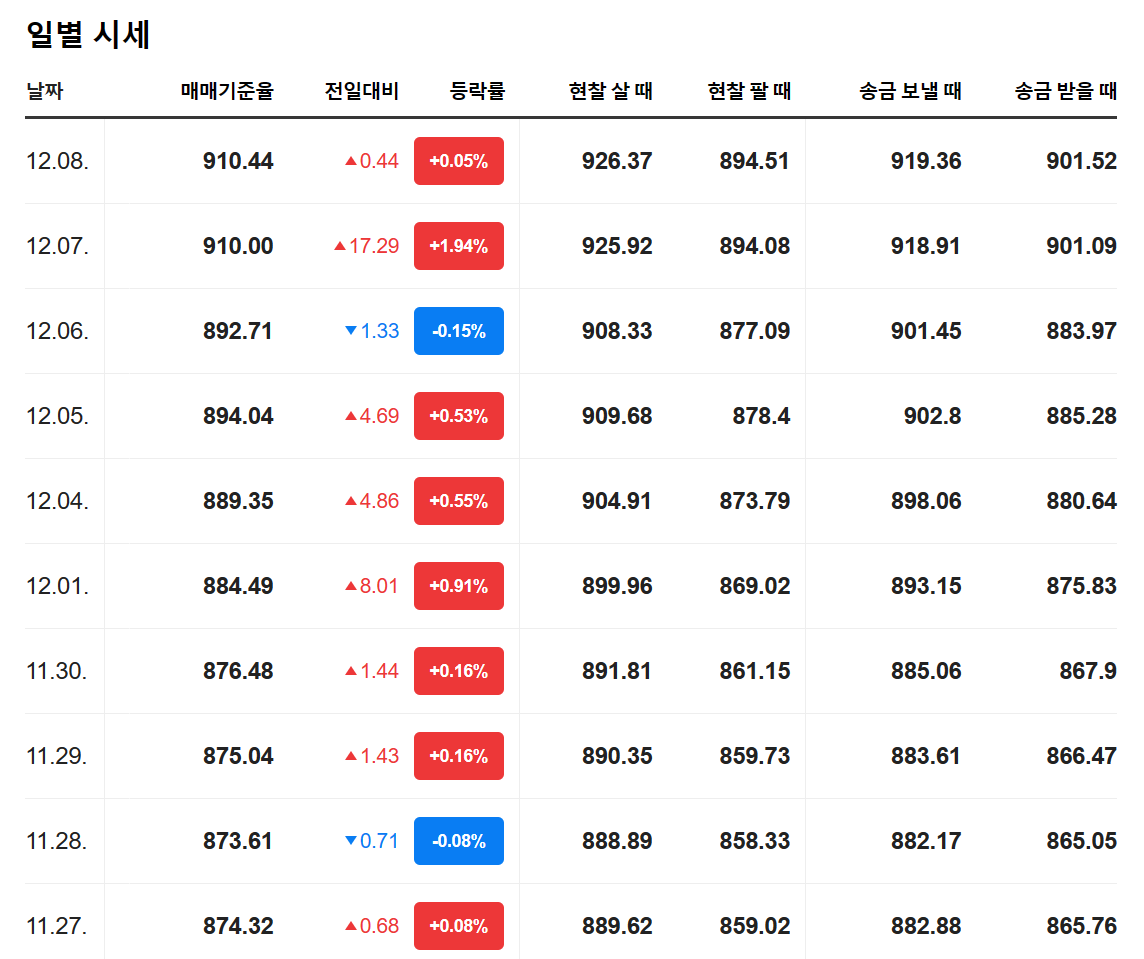This screenshot has width=1144, height=959.
Task: Click the +0.55% change badge
Action: (x=459, y=501)
